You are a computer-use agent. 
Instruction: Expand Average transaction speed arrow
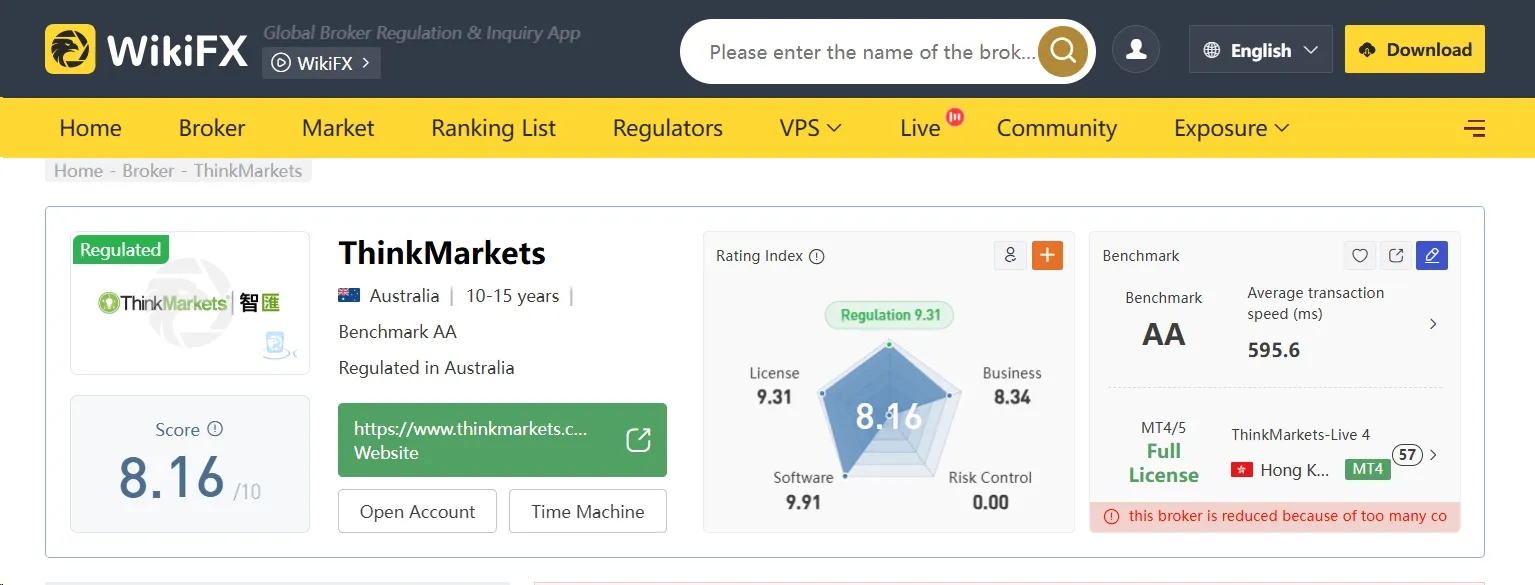1433,324
